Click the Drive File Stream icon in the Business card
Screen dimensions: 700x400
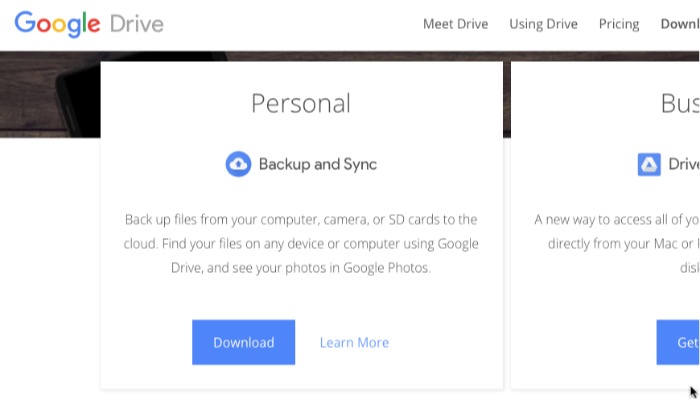[649, 164]
